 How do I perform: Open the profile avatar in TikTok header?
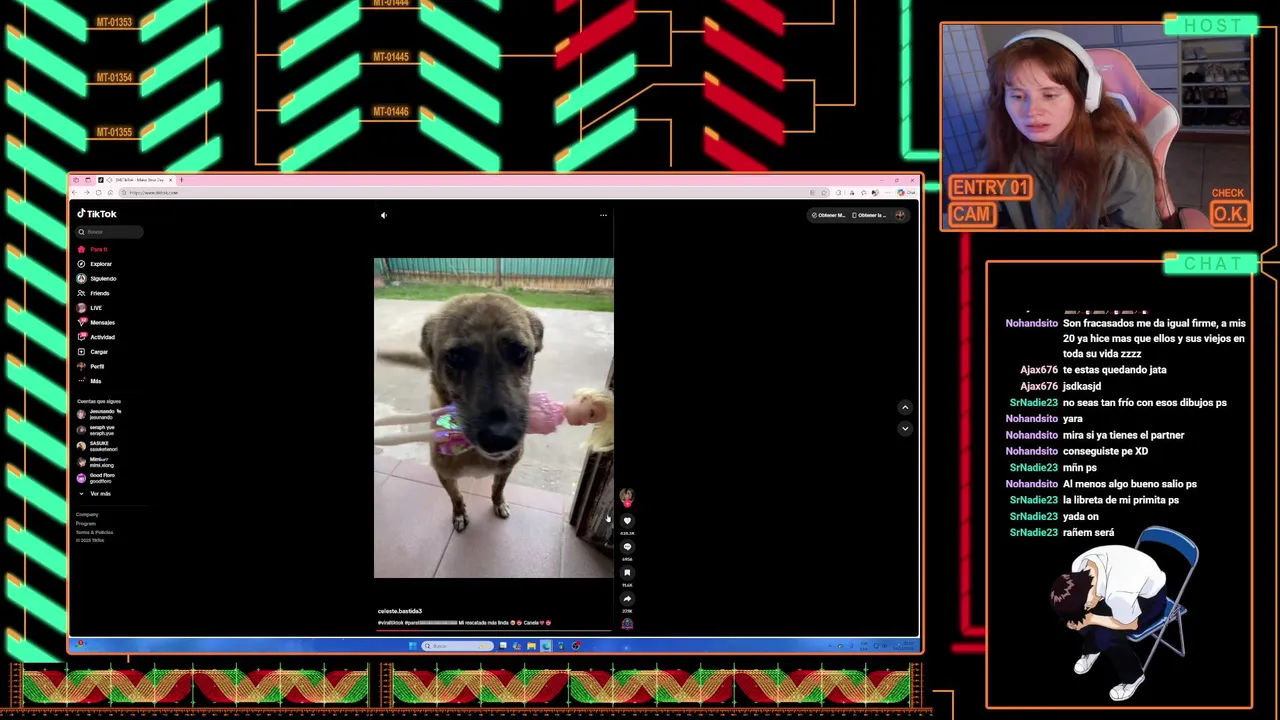[x=900, y=215]
